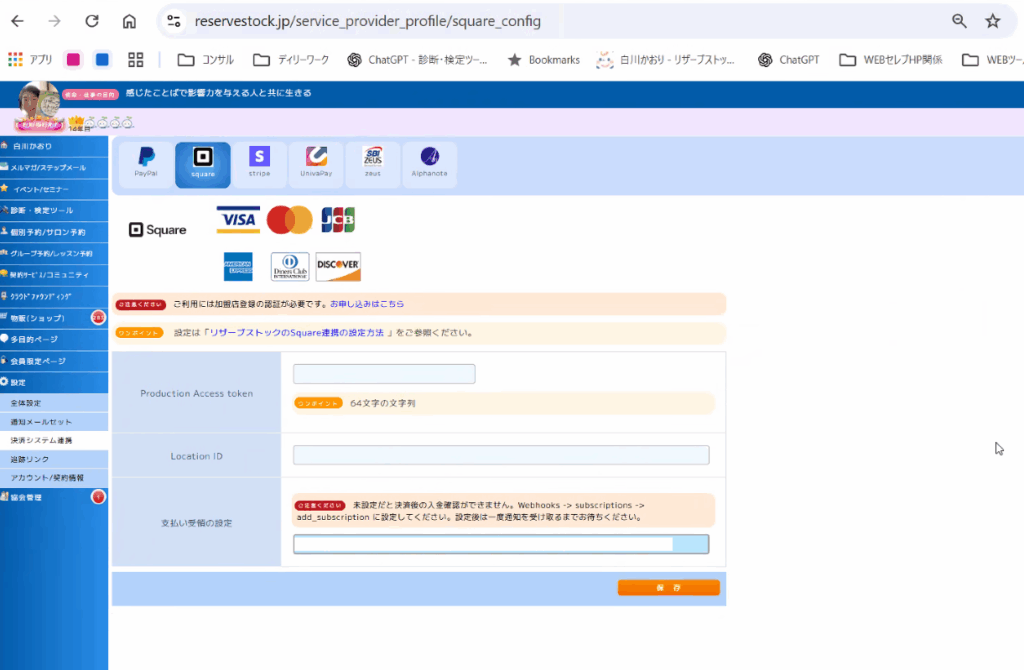
Task: Open クラウドファンディング in sidebar
Action: [54, 296]
